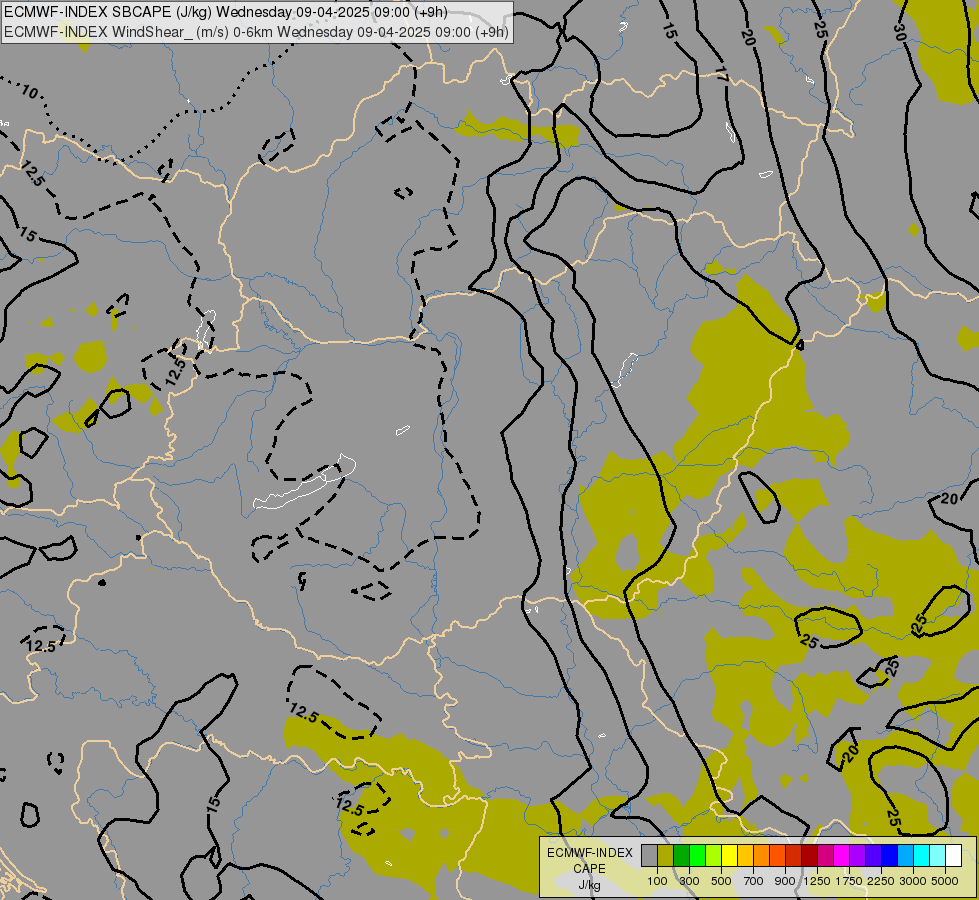The height and width of the screenshot is (900, 979).
Task: Click the legend value '100'
Action: (x=657, y=881)
